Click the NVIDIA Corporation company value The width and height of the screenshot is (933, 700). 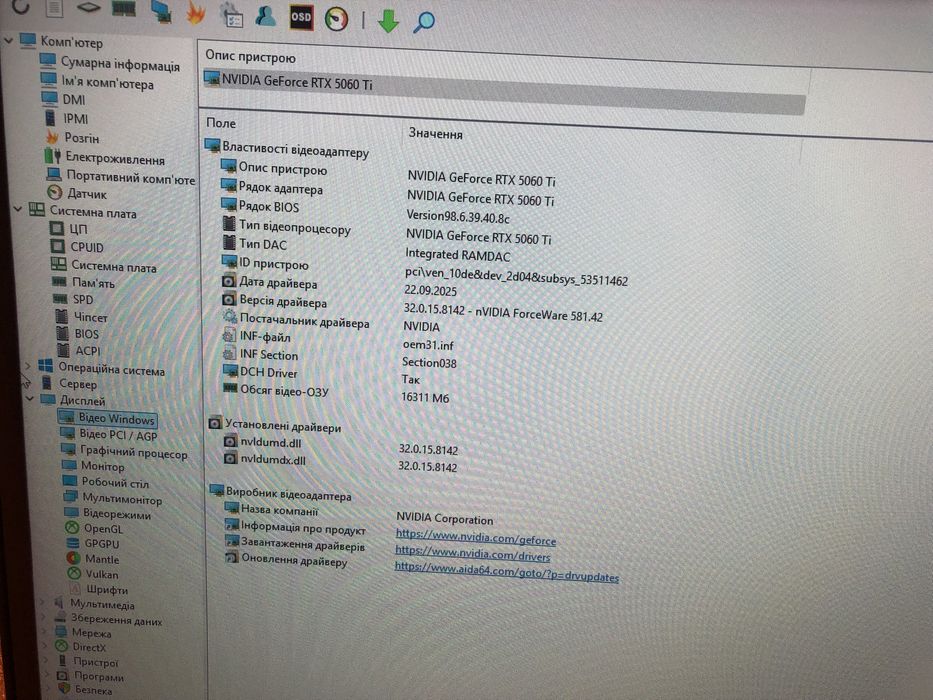tap(444, 518)
